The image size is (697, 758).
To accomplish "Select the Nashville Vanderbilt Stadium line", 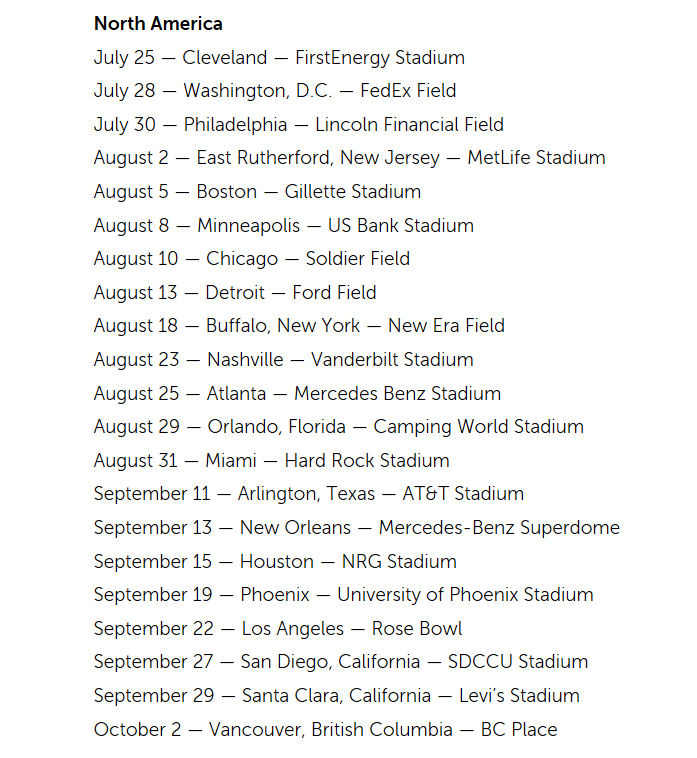I will (284, 360).
